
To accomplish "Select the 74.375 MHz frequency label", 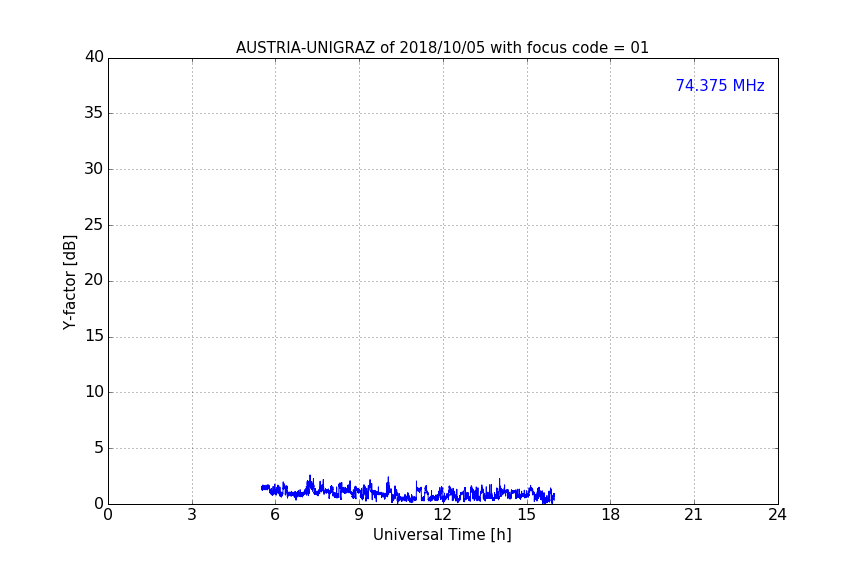I will (720, 86).
